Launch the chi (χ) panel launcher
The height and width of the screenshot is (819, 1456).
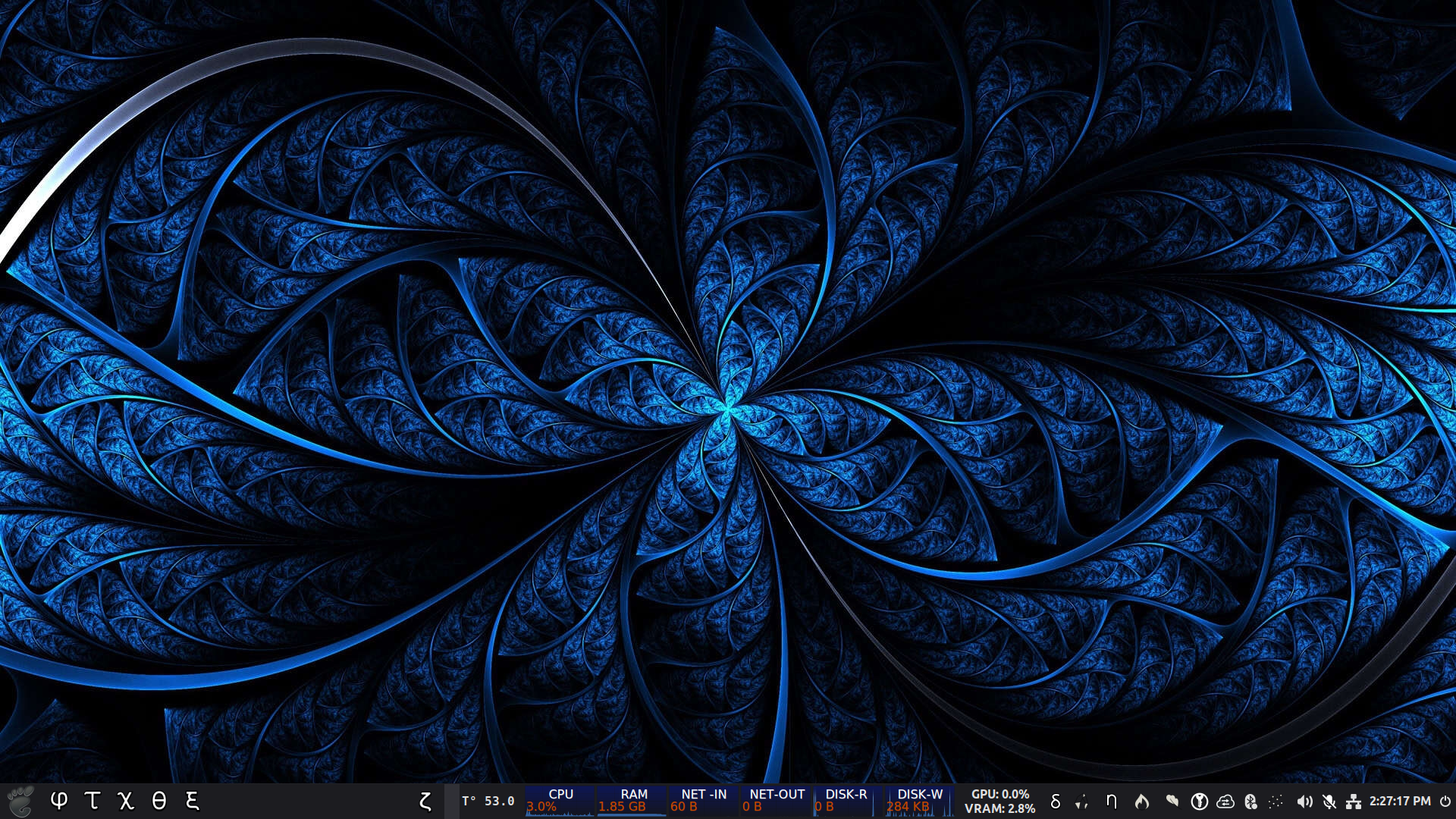[x=126, y=801]
